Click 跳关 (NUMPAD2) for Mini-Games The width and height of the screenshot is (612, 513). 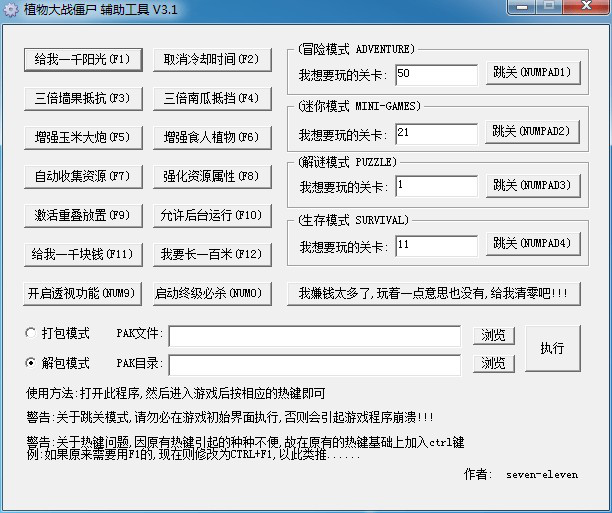click(532, 132)
